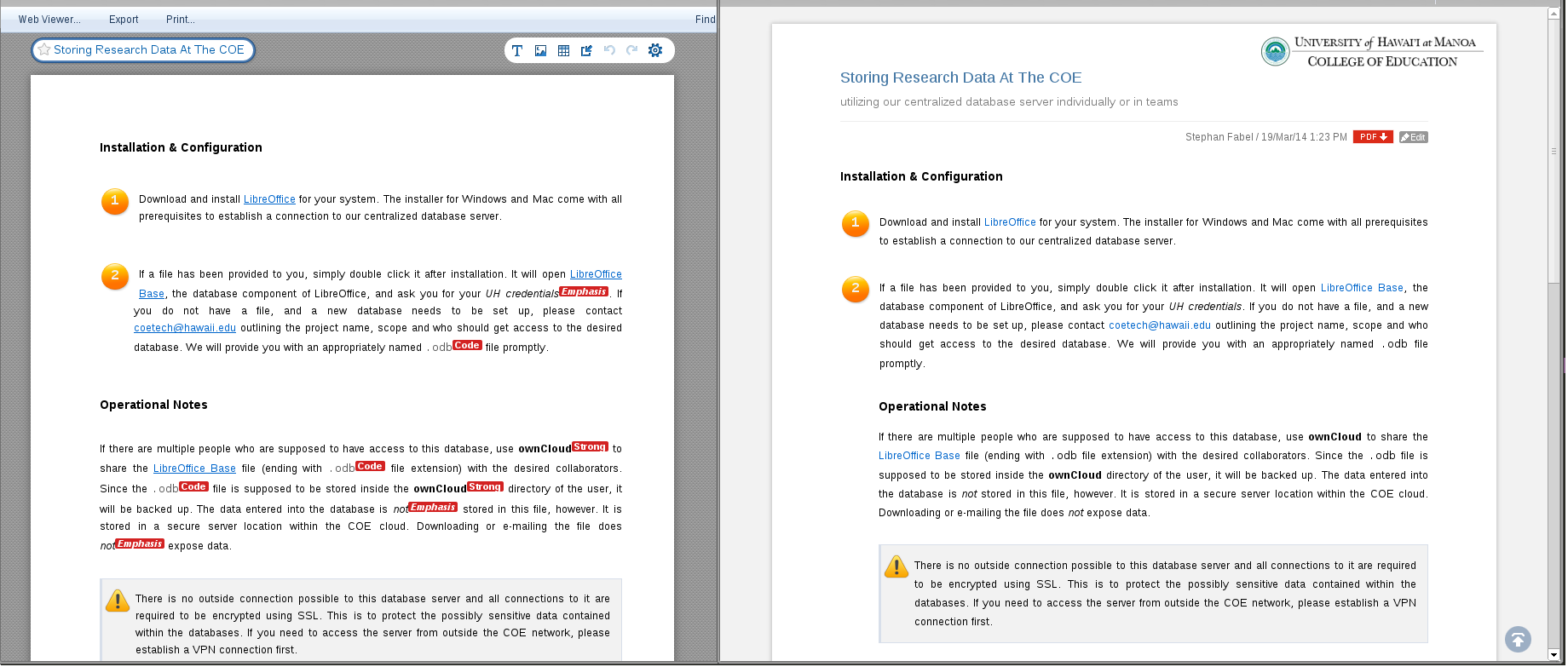Click the 'Operational Notes' heading in the preview
Screen dimensions: 1568x667
[932, 406]
